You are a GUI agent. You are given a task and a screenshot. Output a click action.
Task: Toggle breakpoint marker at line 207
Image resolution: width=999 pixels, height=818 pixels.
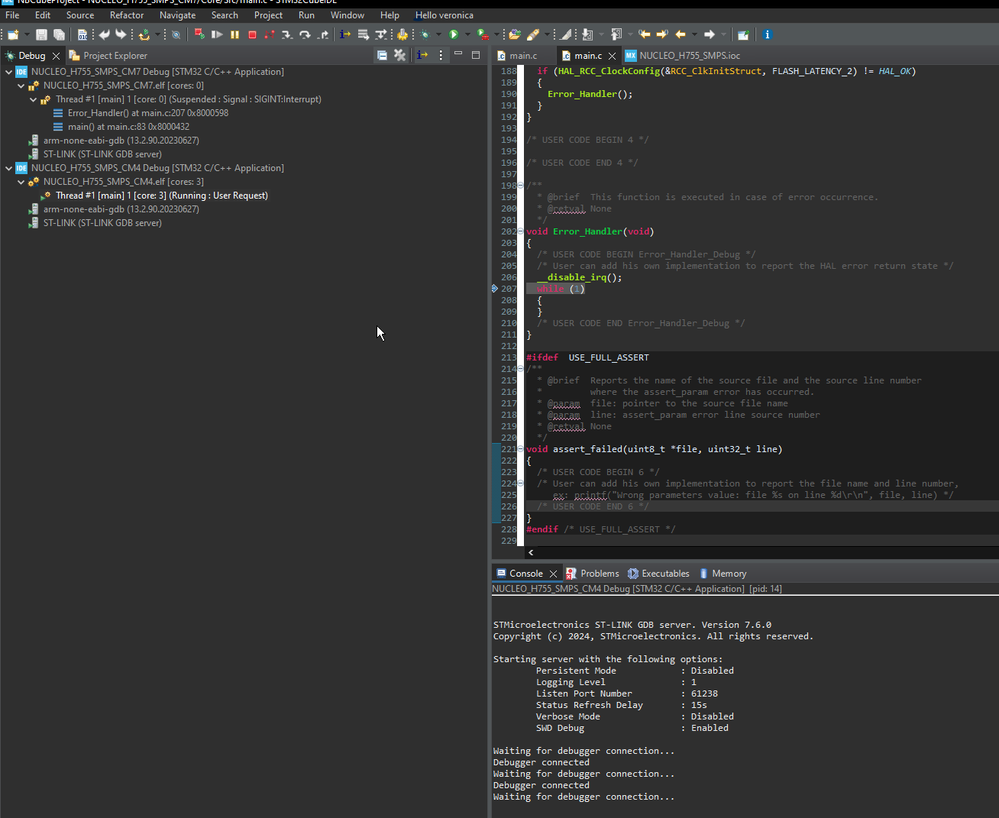495,288
